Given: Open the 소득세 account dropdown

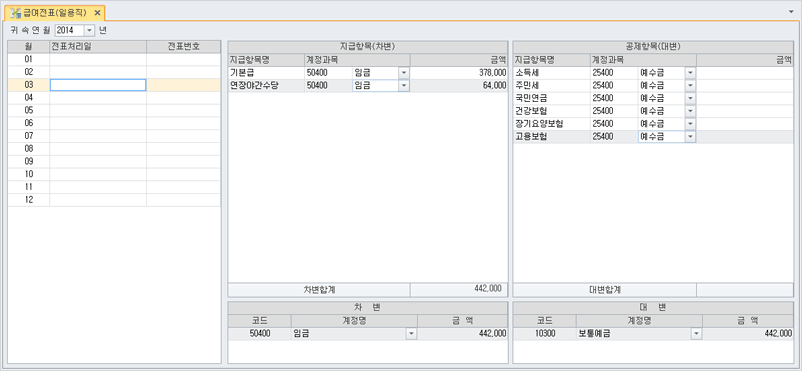Looking at the screenshot, I should 690,73.
